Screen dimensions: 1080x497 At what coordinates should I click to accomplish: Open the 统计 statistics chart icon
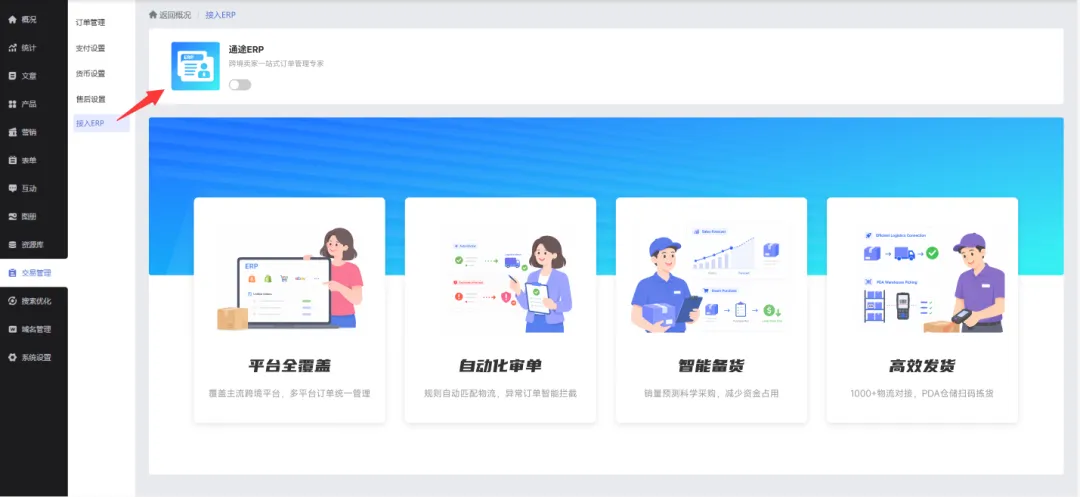click(12, 47)
